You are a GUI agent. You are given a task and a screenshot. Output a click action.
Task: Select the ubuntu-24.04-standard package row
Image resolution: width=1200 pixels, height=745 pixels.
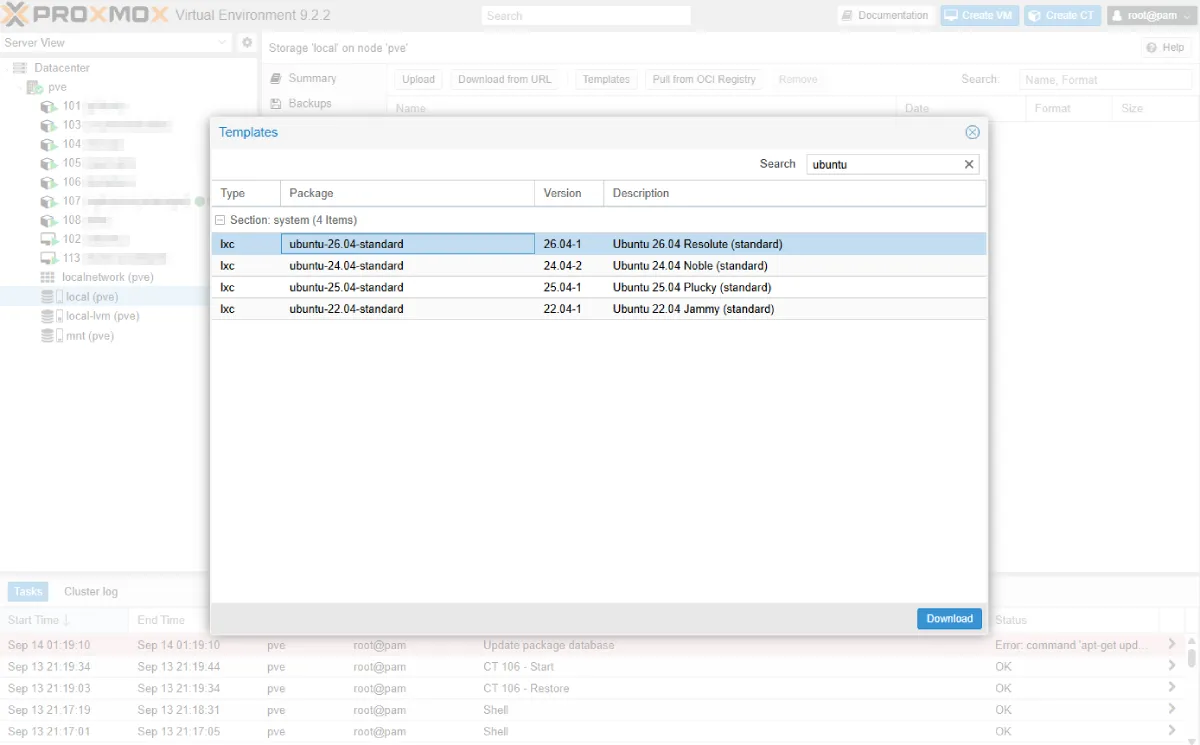tap(598, 266)
